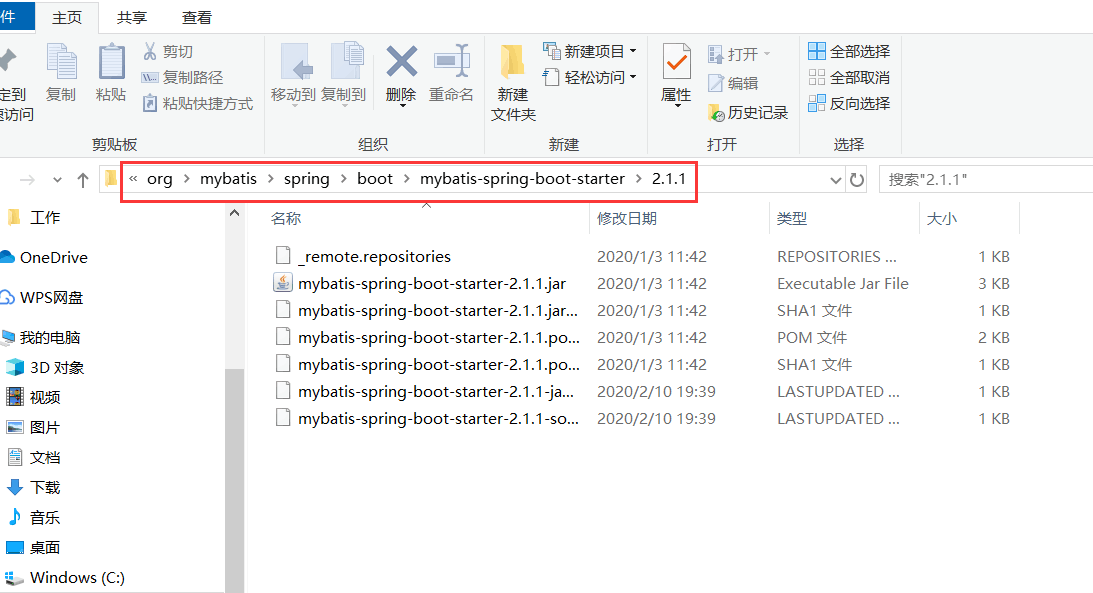Viewport: 1093px width, 593px height.
Task: Click the Delete (删除) X icon
Action: pos(402,61)
